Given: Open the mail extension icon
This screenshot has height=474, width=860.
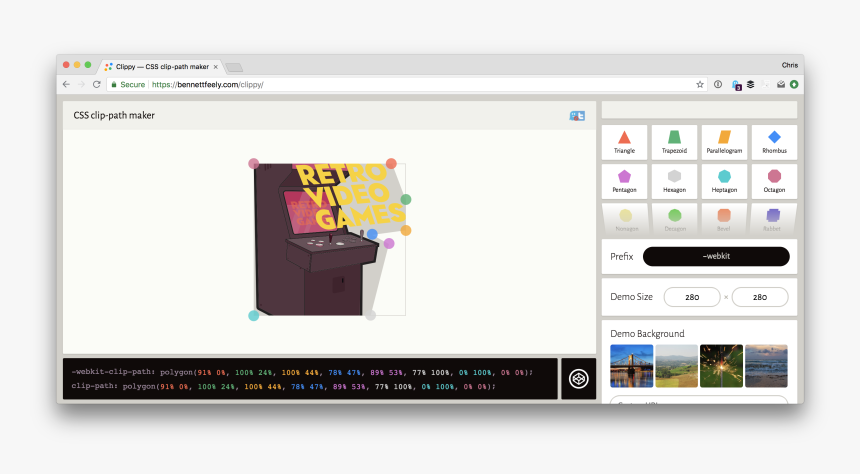Looking at the screenshot, I should (780, 84).
